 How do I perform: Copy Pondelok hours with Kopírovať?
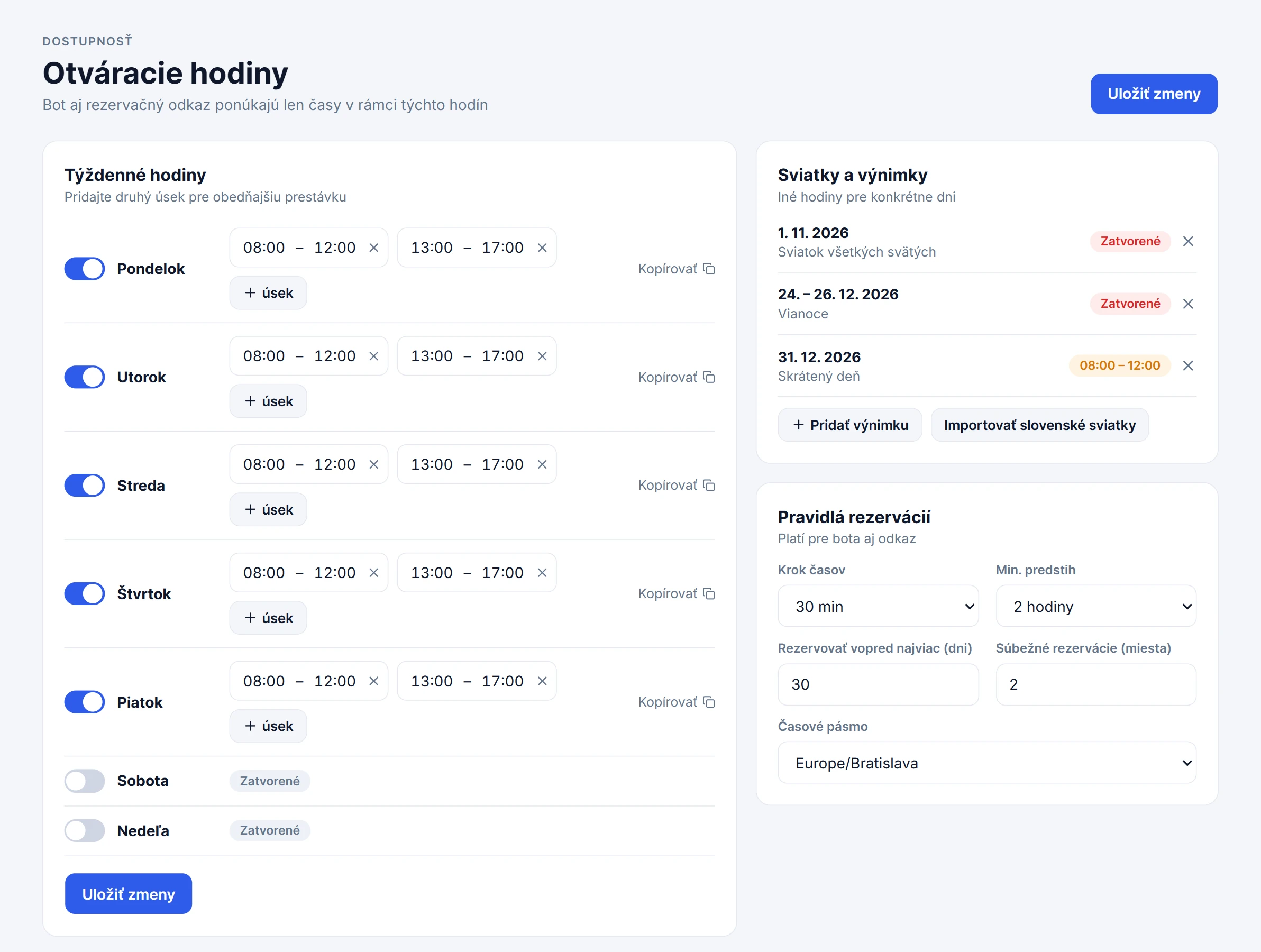tap(676, 269)
